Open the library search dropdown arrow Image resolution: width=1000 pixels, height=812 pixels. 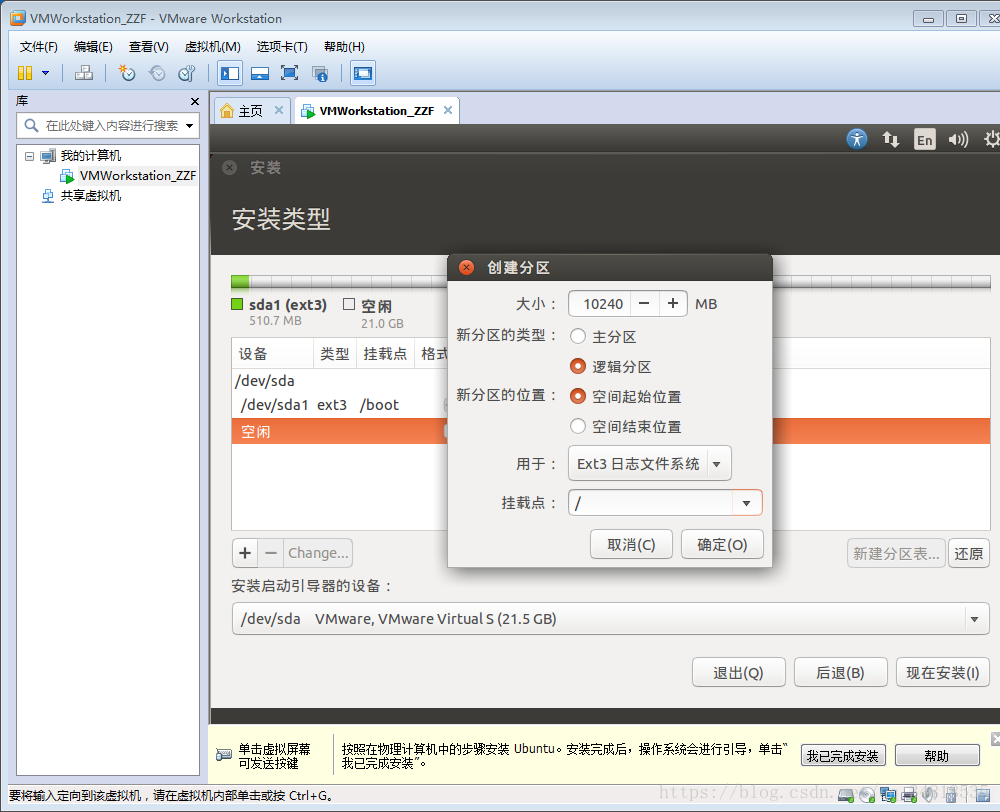[x=189, y=126]
